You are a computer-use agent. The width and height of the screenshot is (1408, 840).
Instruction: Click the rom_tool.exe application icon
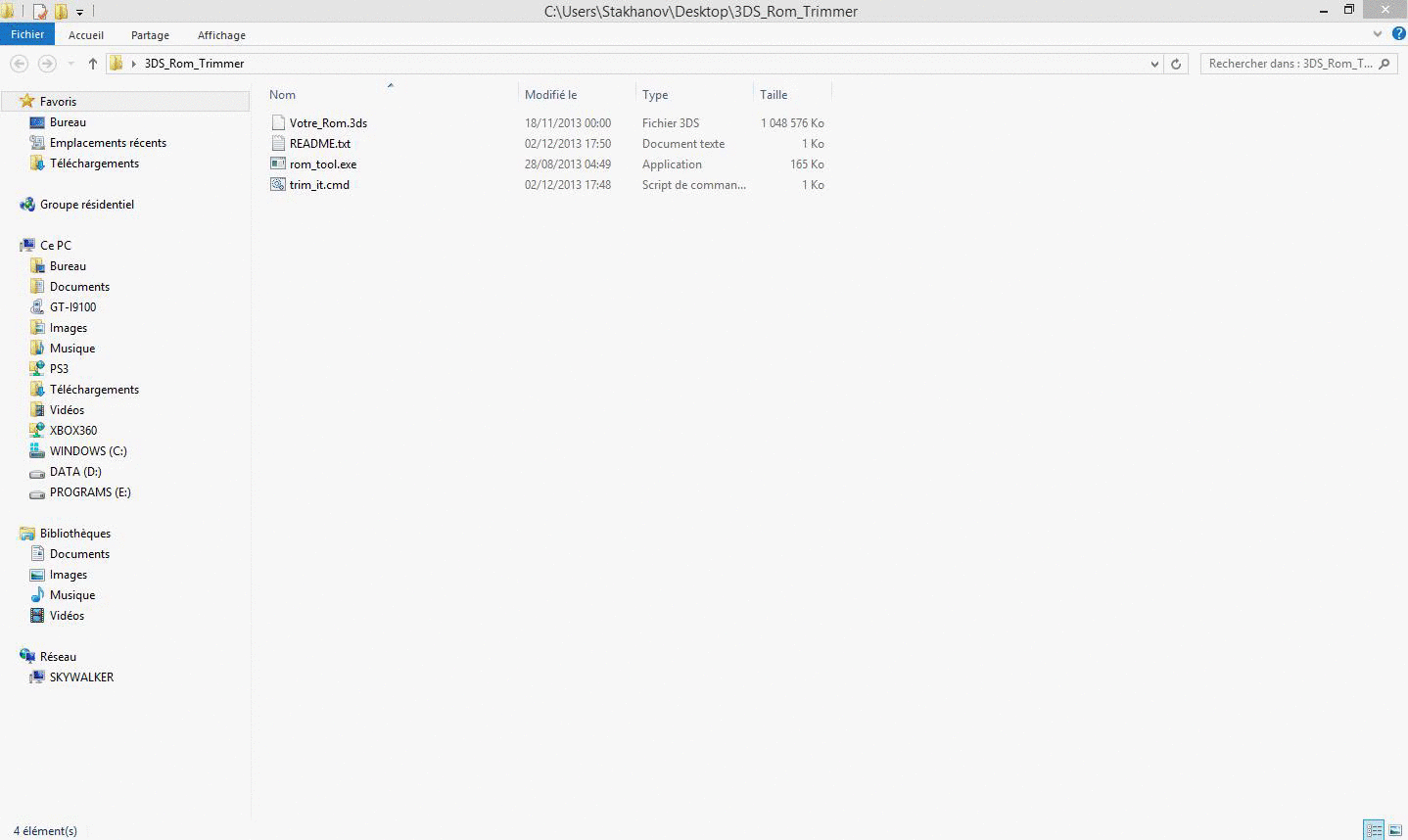278,164
